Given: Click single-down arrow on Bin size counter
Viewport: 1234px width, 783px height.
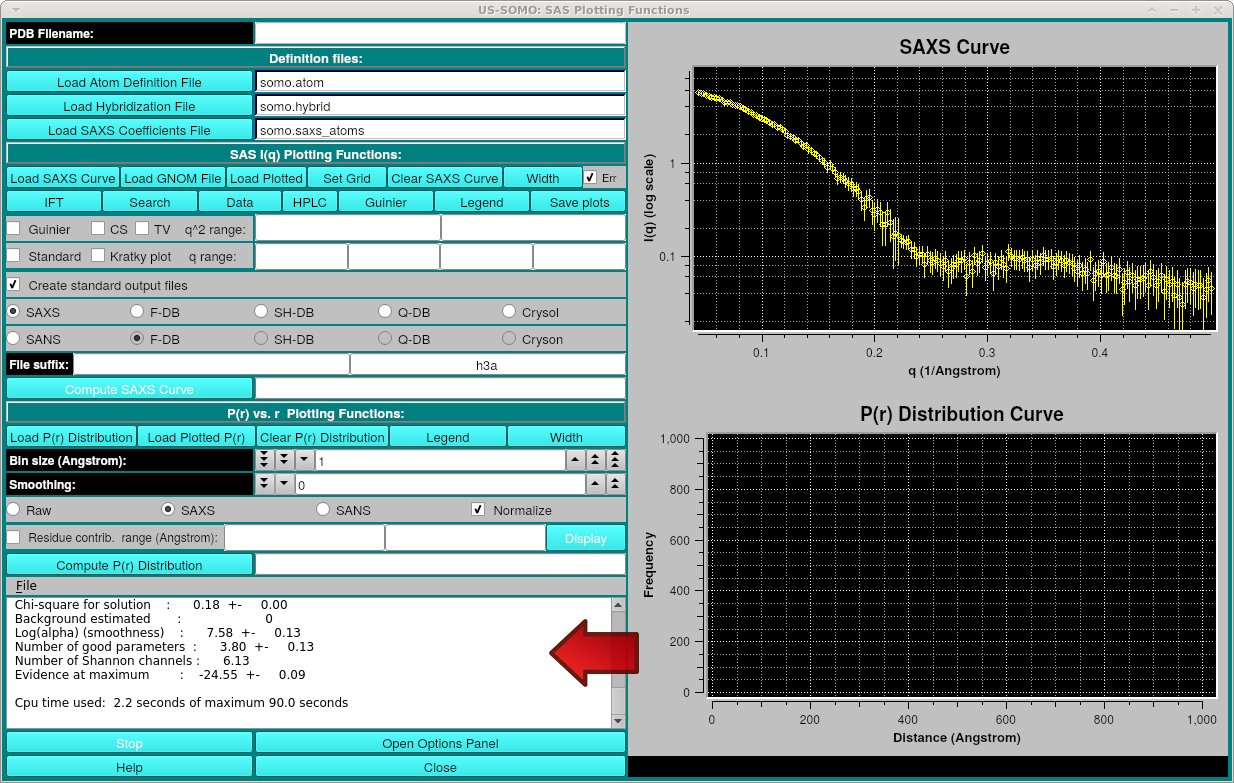Looking at the screenshot, I should [303, 460].
